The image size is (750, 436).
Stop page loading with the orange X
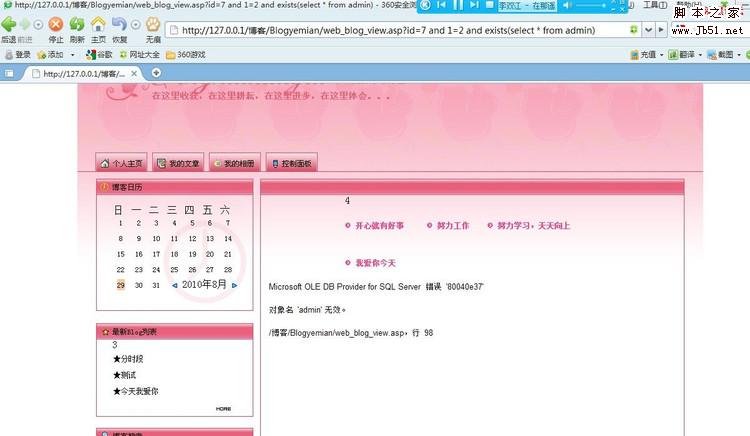(x=56, y=24)
